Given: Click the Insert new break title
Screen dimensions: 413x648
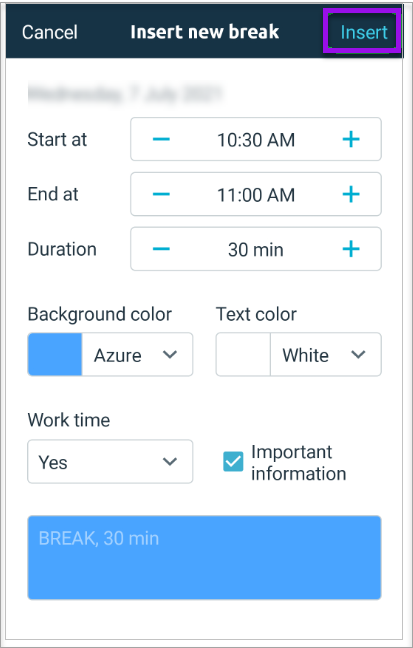Looking at the screenshot, I should coord(205,32).
